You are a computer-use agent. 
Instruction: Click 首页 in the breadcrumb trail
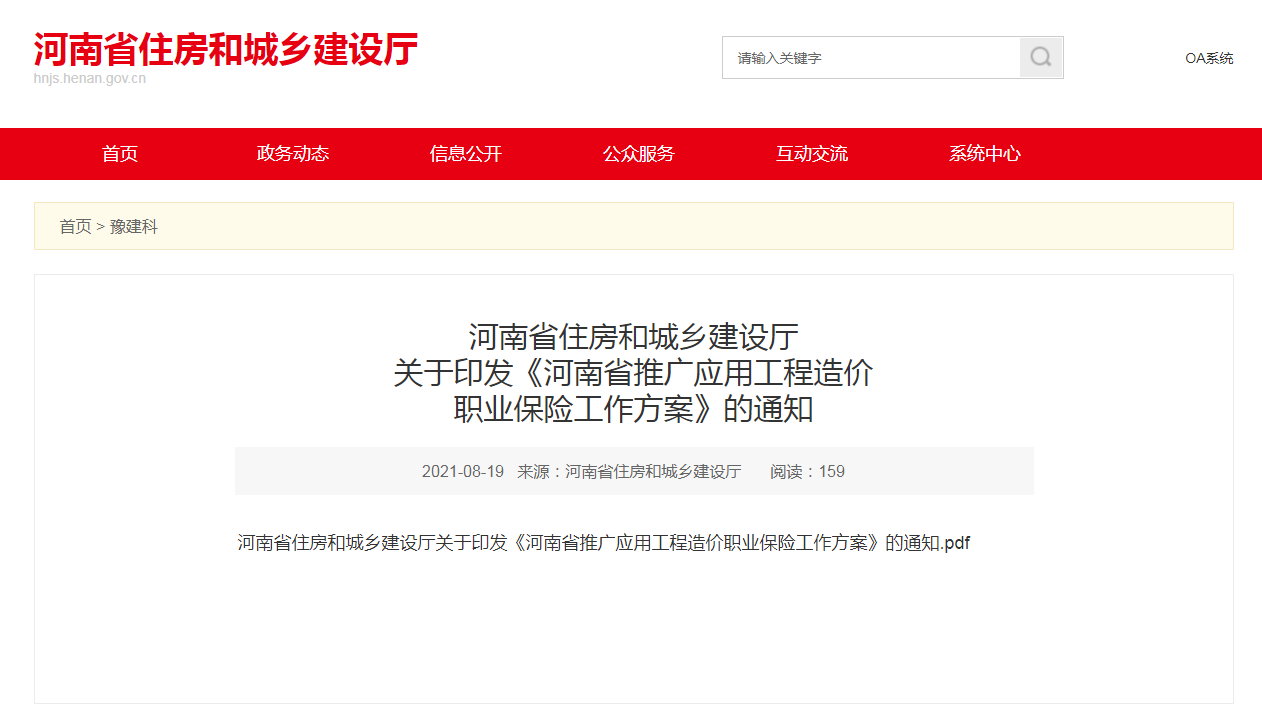pyautogui.click(x=75, y=227)
